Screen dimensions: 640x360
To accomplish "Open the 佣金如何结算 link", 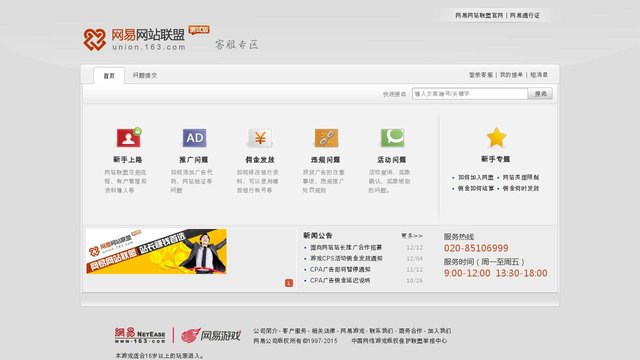I will click(x=476, y=189).
